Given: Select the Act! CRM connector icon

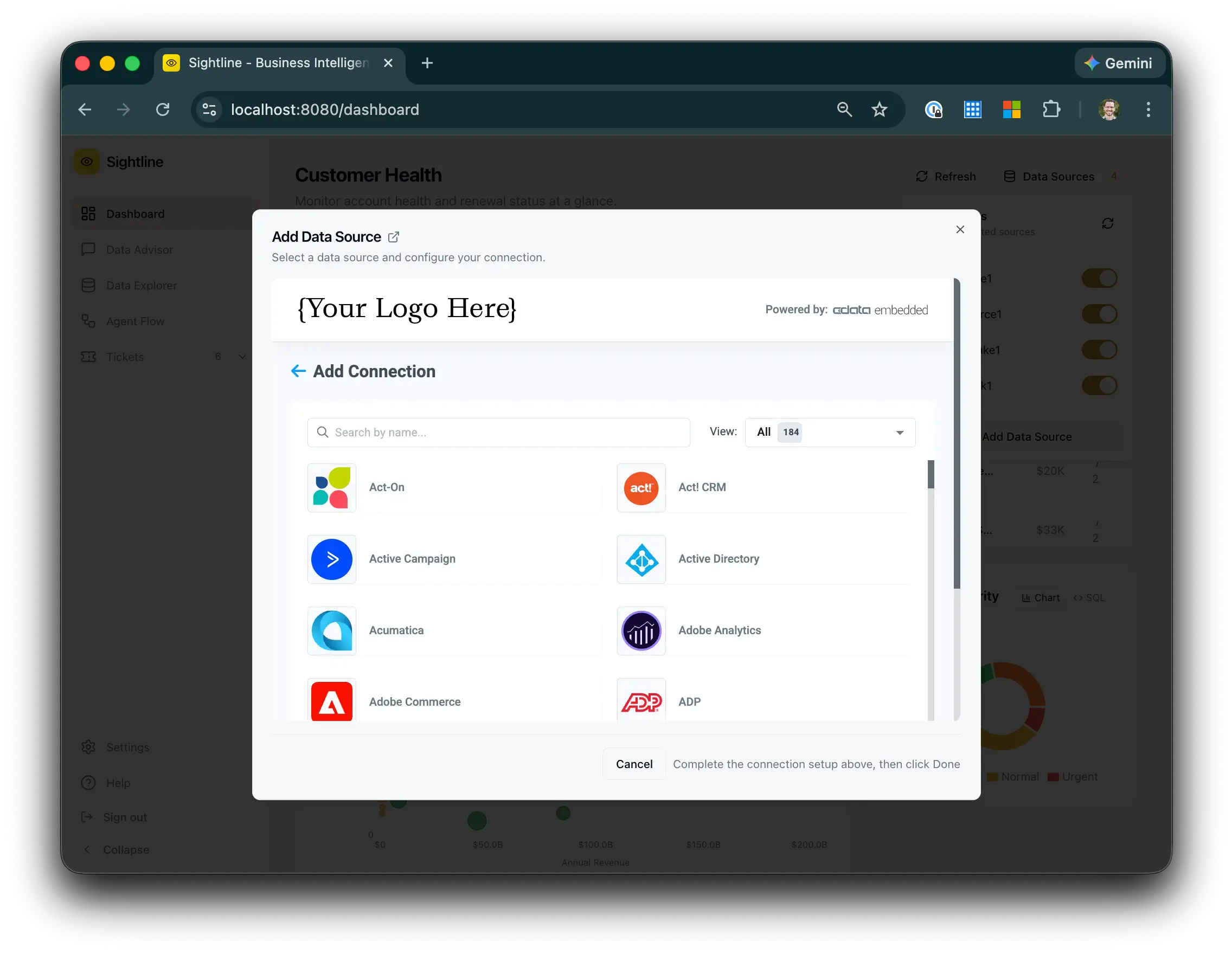Looking at the screenshot, I should pos(641,488).
